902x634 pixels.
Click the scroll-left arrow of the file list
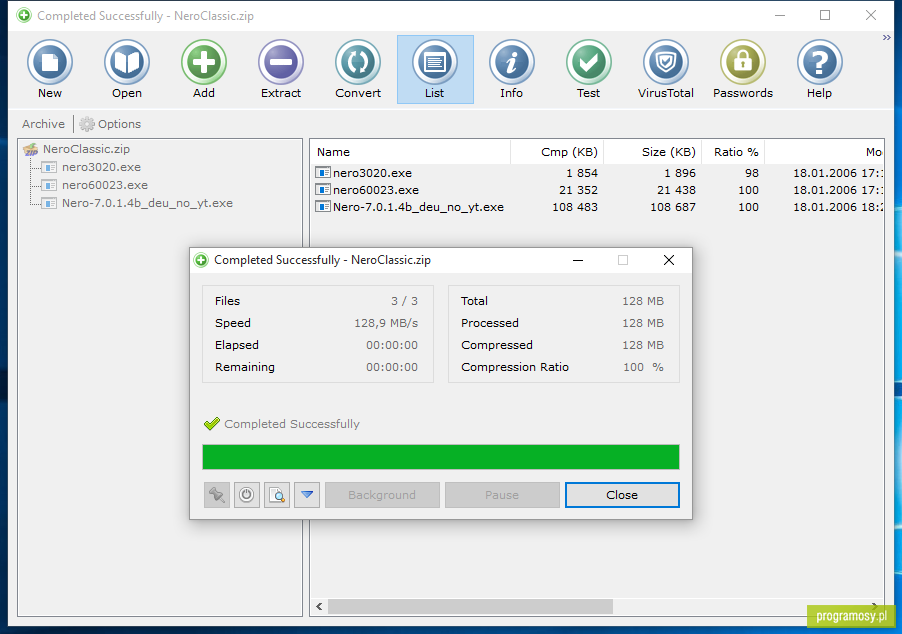click(x=319, y=606)
